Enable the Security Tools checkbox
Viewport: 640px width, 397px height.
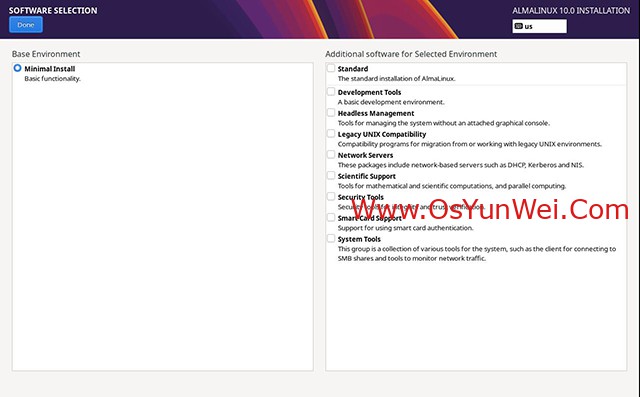(331, 197)
